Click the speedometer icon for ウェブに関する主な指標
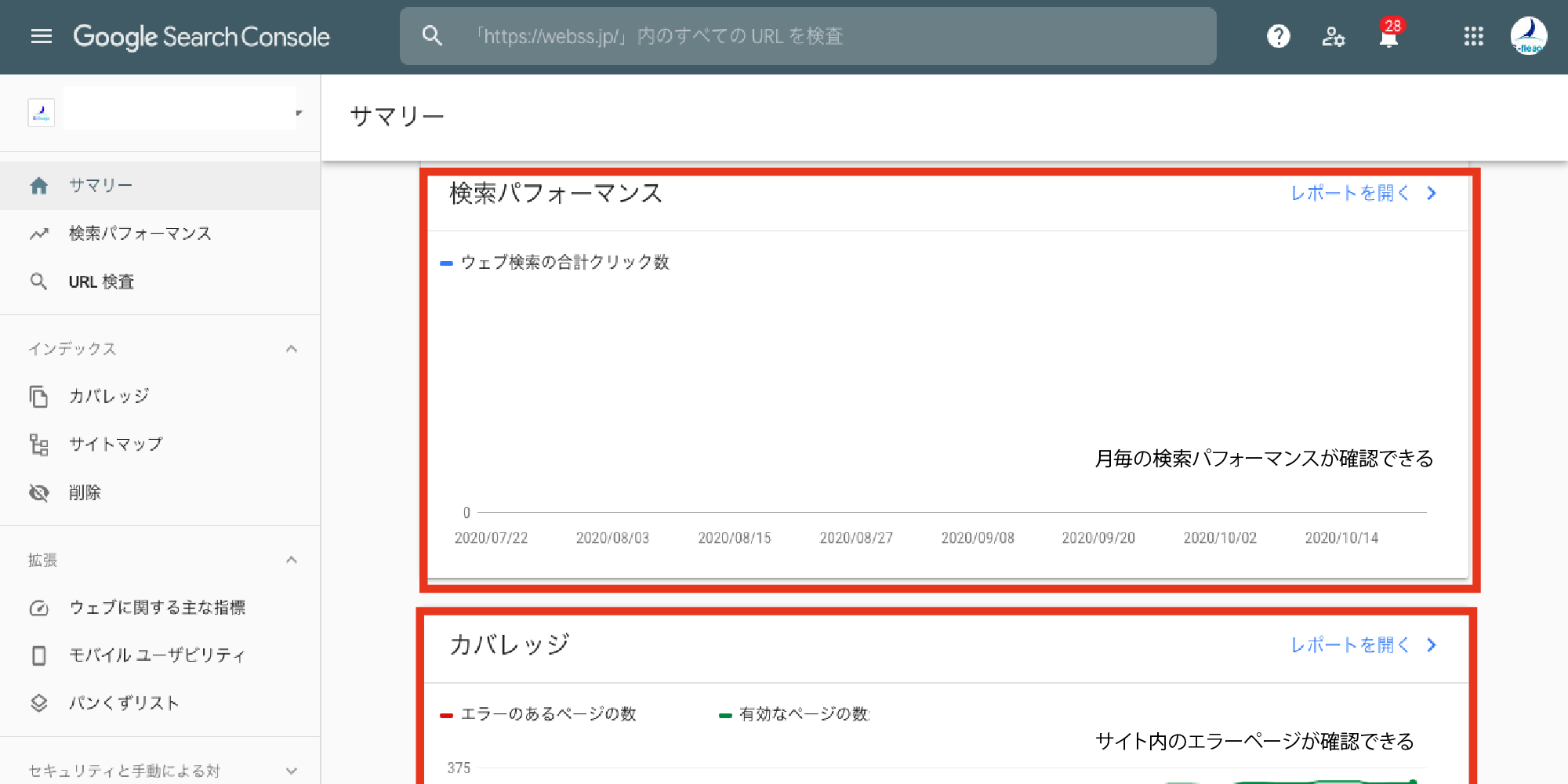 (x=39, y=608)
